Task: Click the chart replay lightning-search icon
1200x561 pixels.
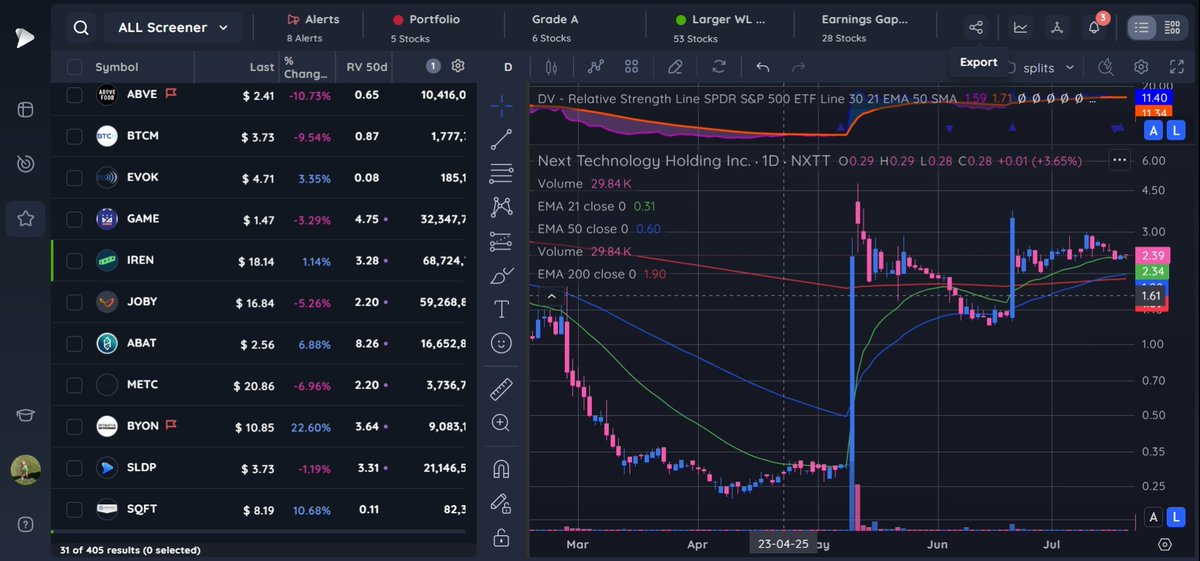Action: pos(1105,67)
